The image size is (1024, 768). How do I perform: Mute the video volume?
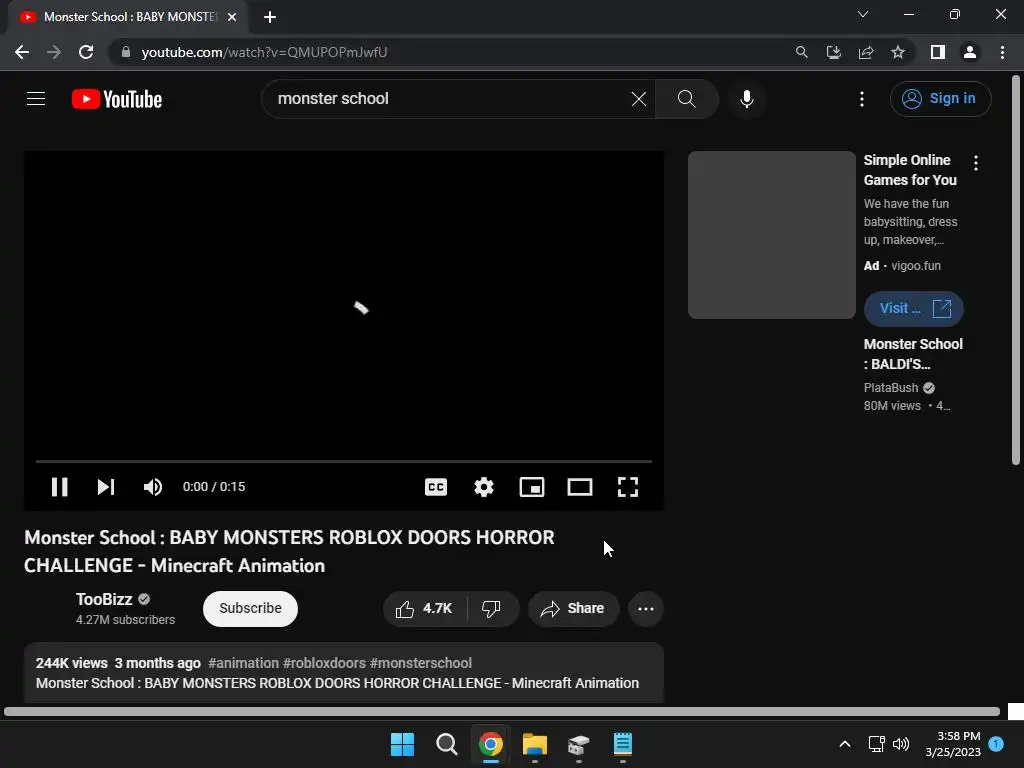[x=153, y=487]
